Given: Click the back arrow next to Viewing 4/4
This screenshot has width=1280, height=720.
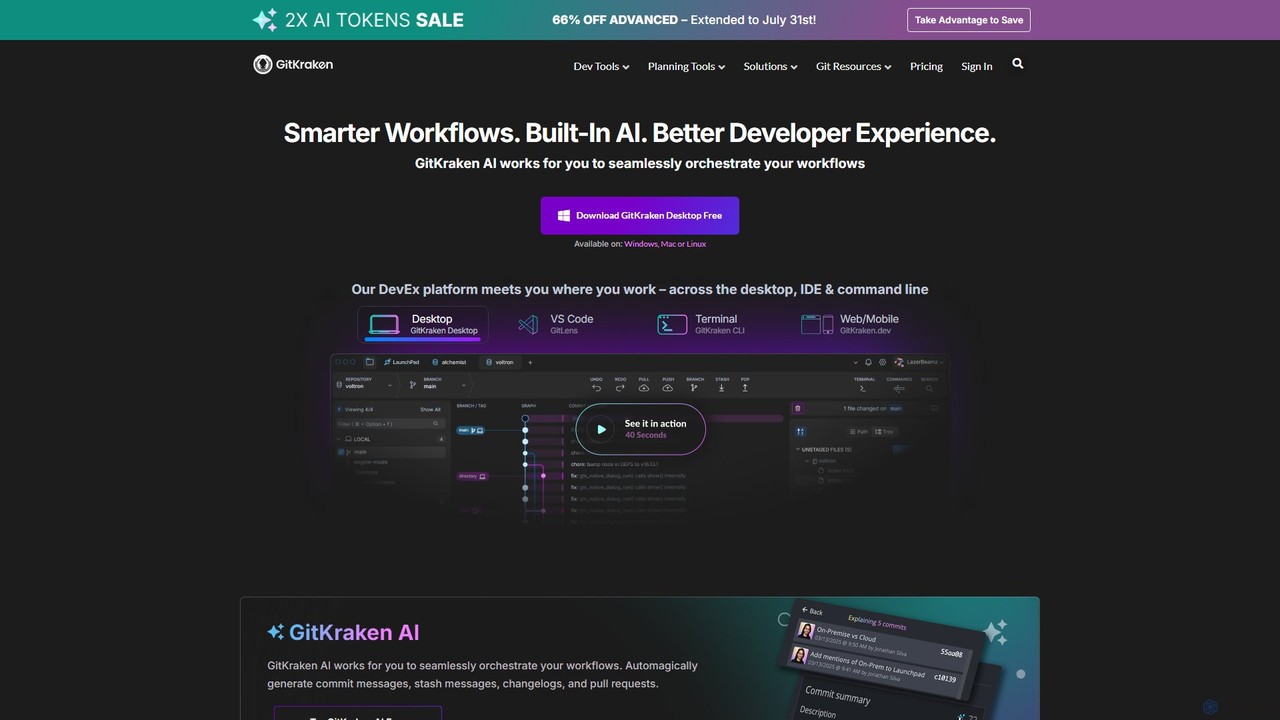Looking at the screenshot, I should click(x=340, y=409).
